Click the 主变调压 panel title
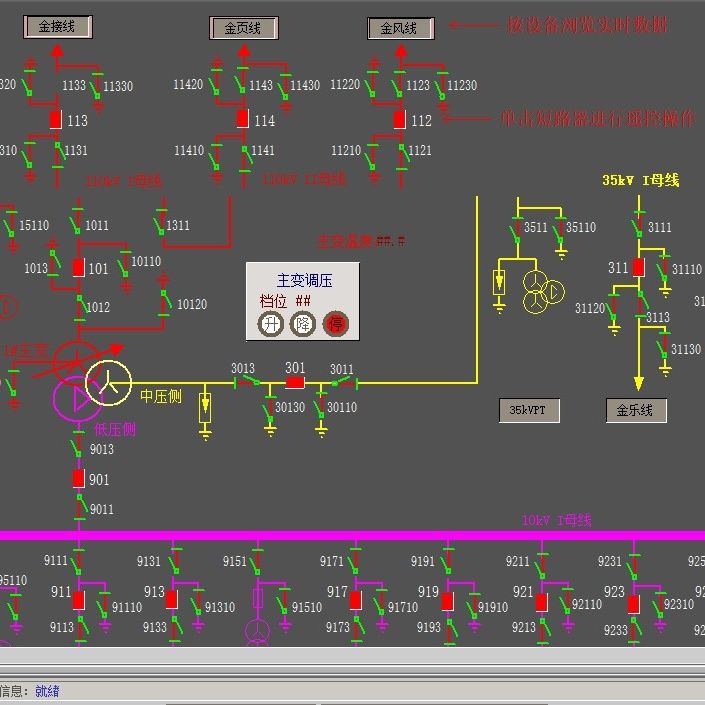 pyautogui.click(x=304, y=280)
